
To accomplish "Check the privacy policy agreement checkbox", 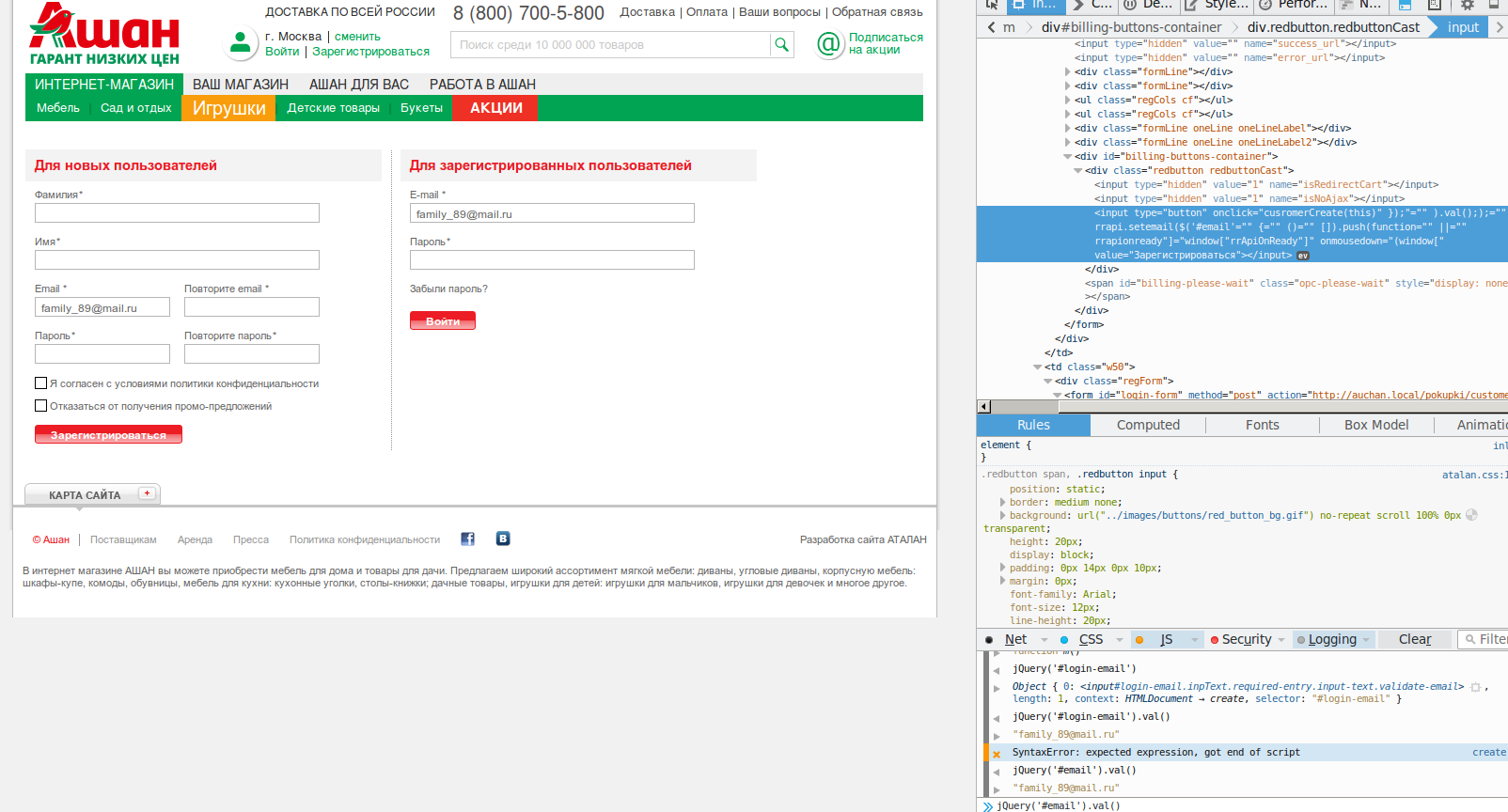I will 40,383.
